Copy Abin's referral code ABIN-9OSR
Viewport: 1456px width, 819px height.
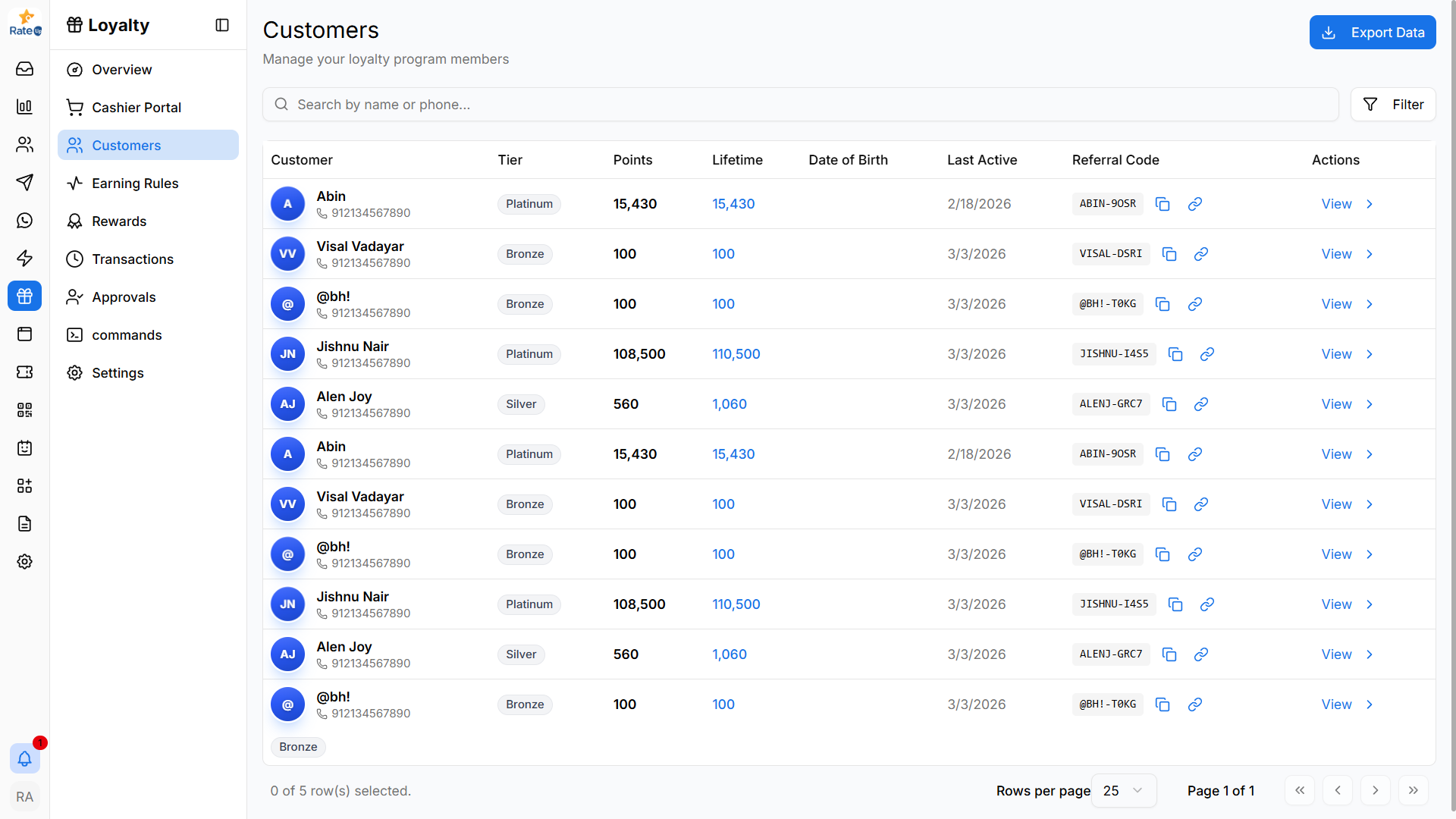point(1163,203)
